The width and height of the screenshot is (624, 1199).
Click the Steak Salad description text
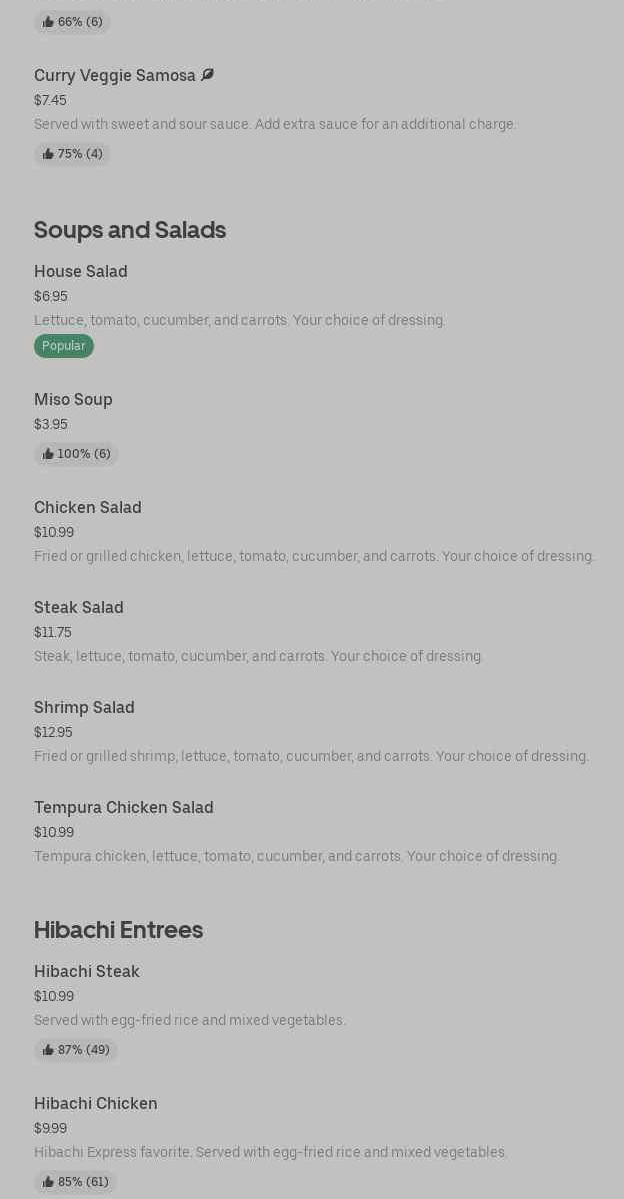pyautogui.click(x=259, y=656)
